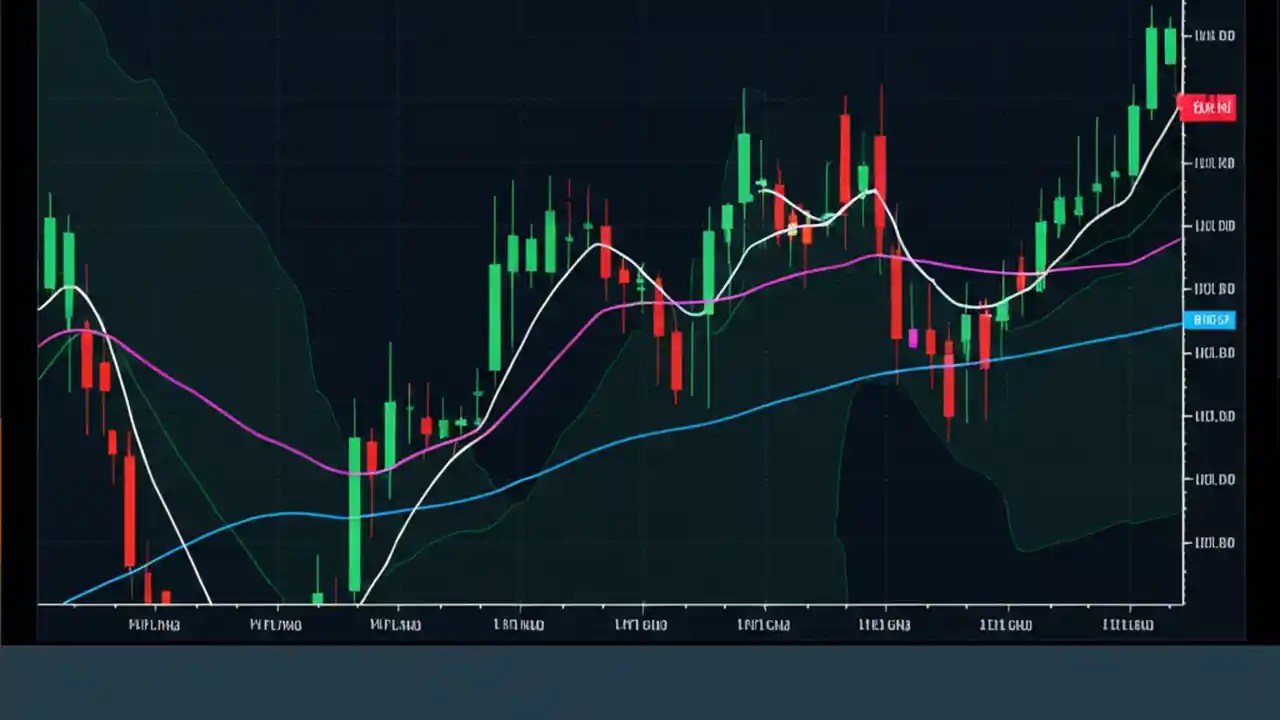The image size is (1280, 720).
Task: Click the blue price tag on right axis
Action: click(x=1210, y=320)
